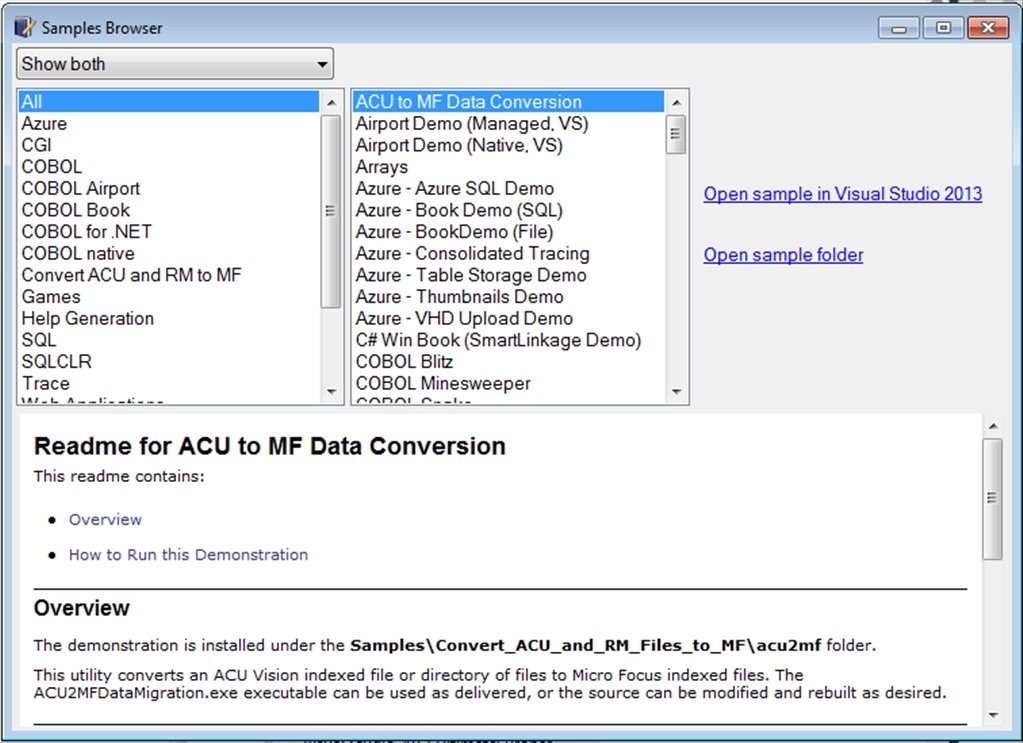Select the "COBOL Blitz" sample
Image resolution: width=1023 pixels, height=743 pixels.
508,361
